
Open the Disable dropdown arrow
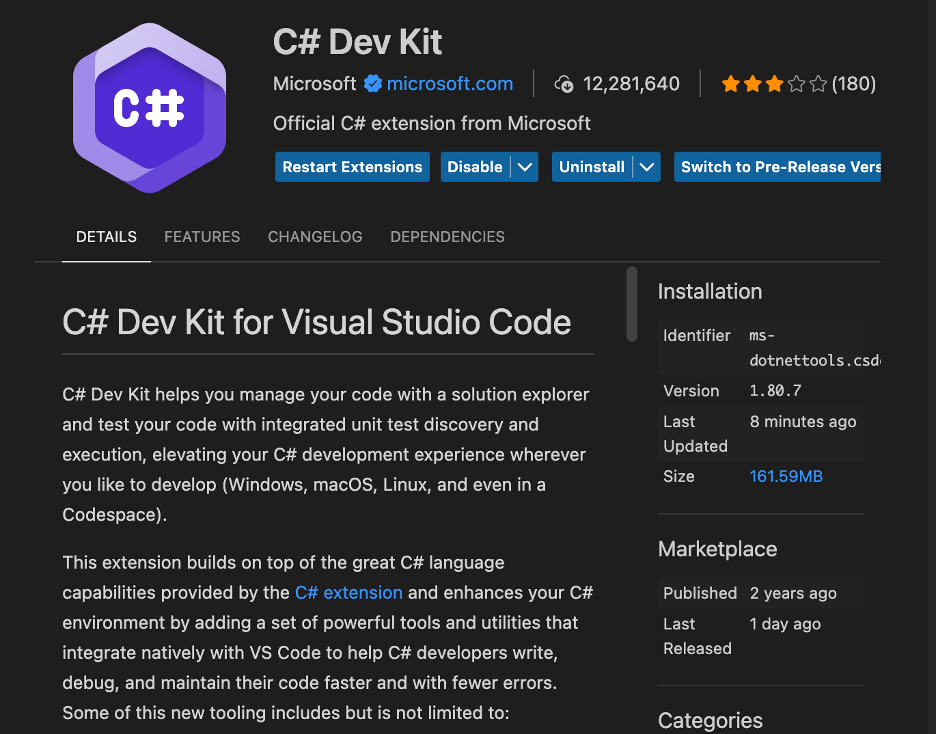[x=525, y=167]
